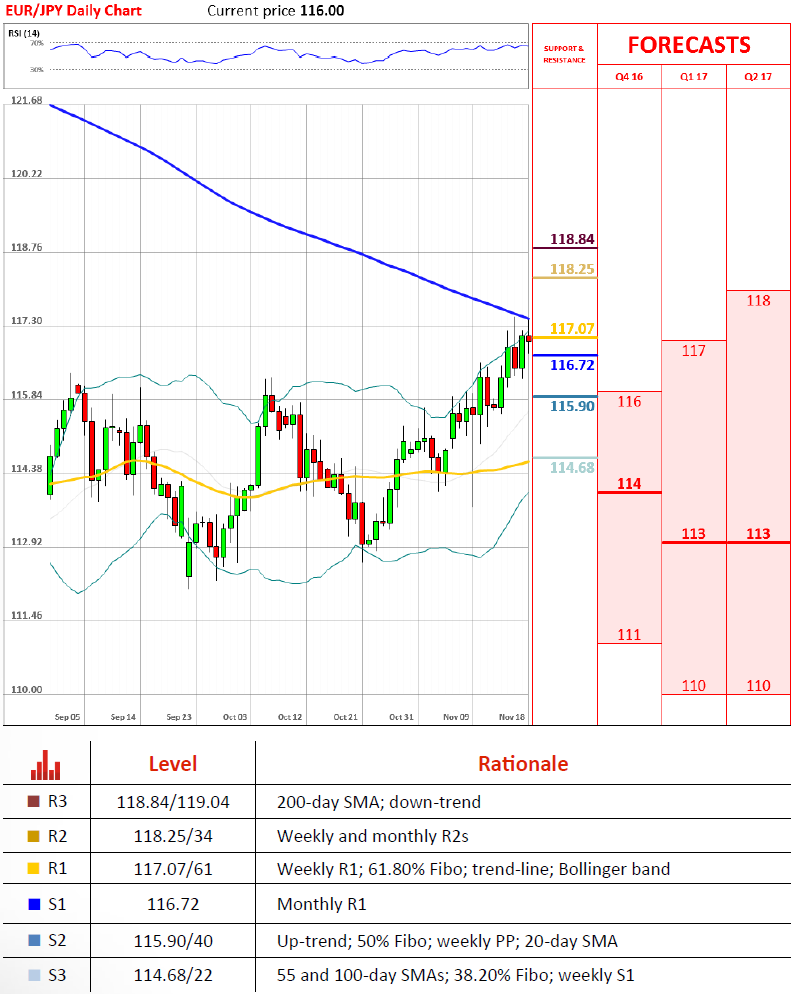Click the 117.07/61 level cell
The width and height of the screenshot is (799, 994).
172,868
